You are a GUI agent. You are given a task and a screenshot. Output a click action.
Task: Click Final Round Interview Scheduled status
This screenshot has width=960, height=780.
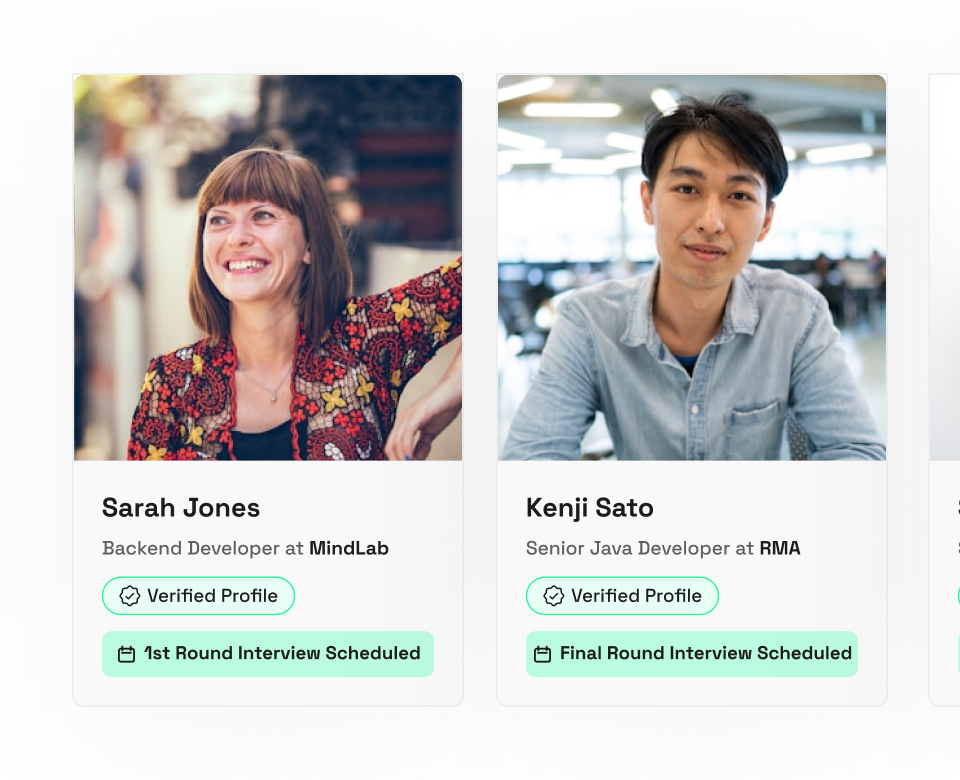(692, 654)
